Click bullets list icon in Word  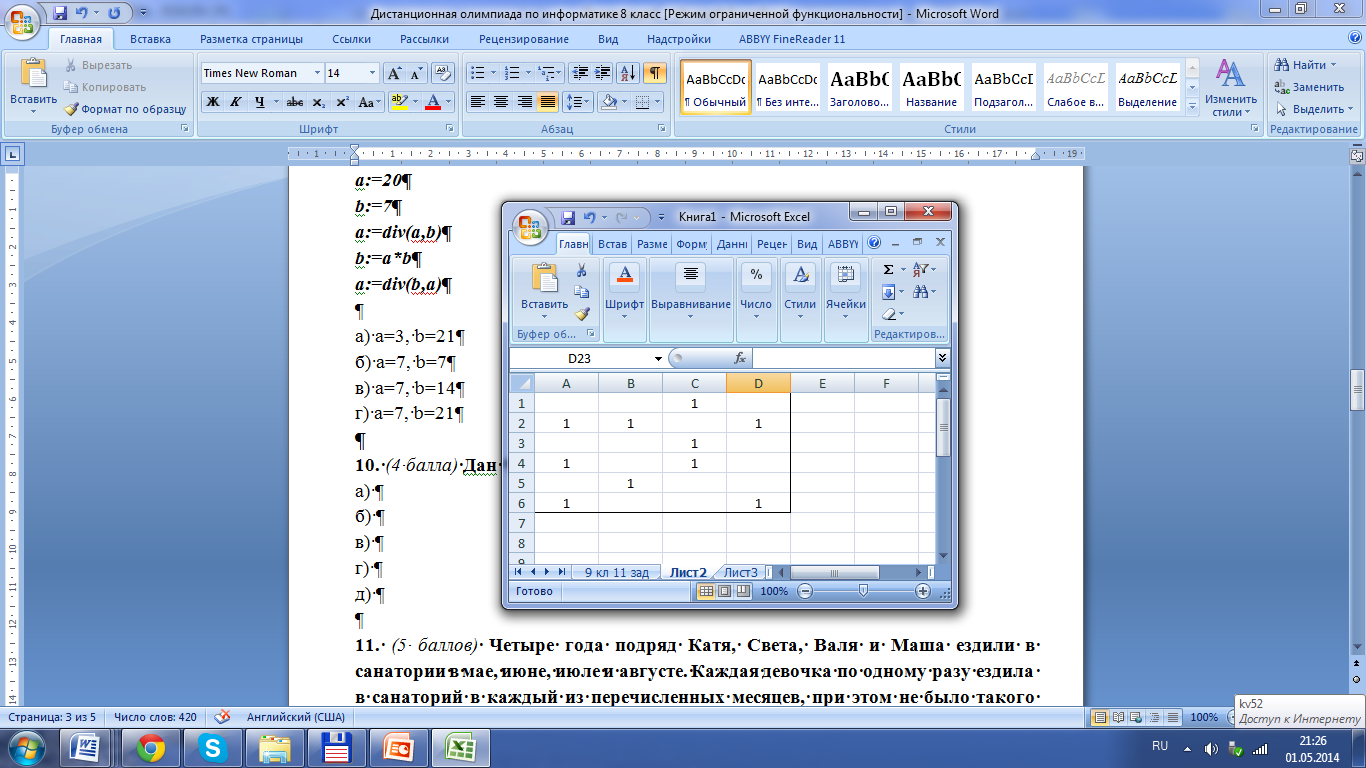click(x=477, y=73)
